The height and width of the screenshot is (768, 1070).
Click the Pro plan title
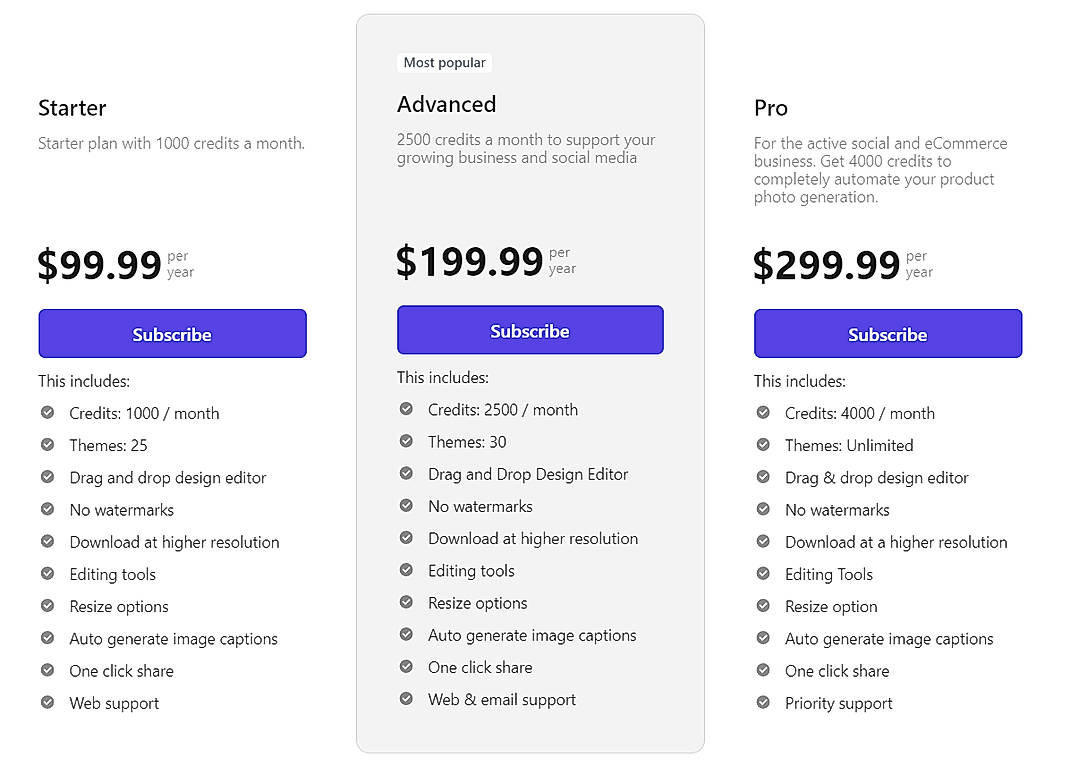pyautogui.click(x=771, y=108)
